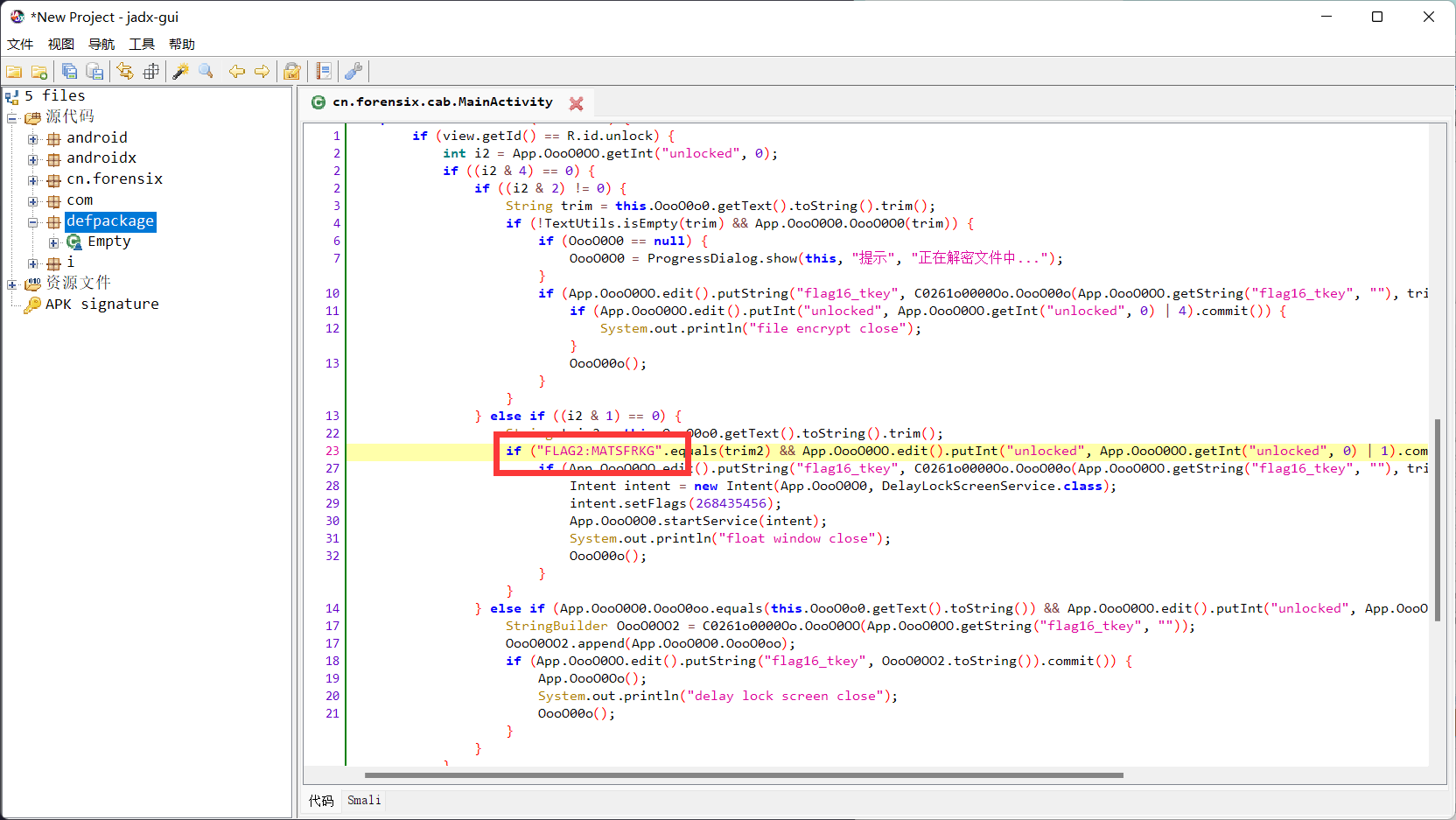
Task: Click line number 23 in gutter
Action: coord(332,451)
